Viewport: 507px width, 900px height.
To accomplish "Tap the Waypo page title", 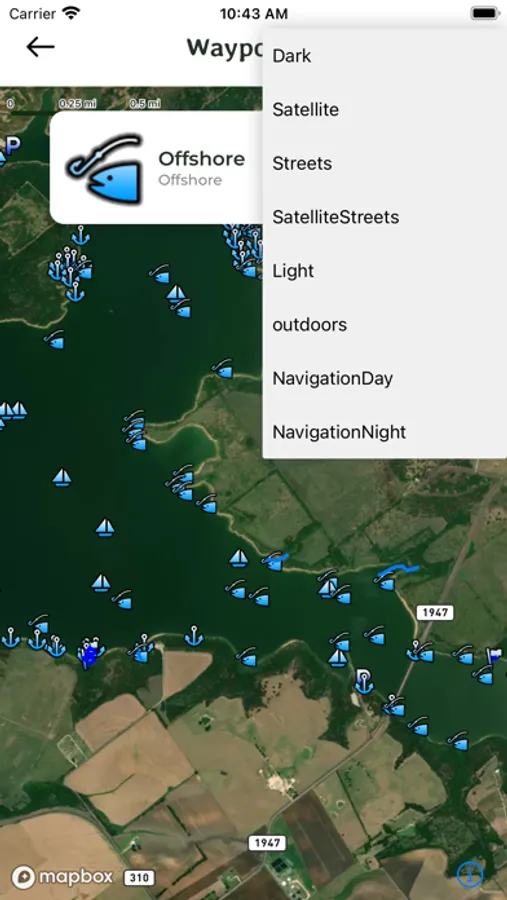I will click(x=225, y=48).
